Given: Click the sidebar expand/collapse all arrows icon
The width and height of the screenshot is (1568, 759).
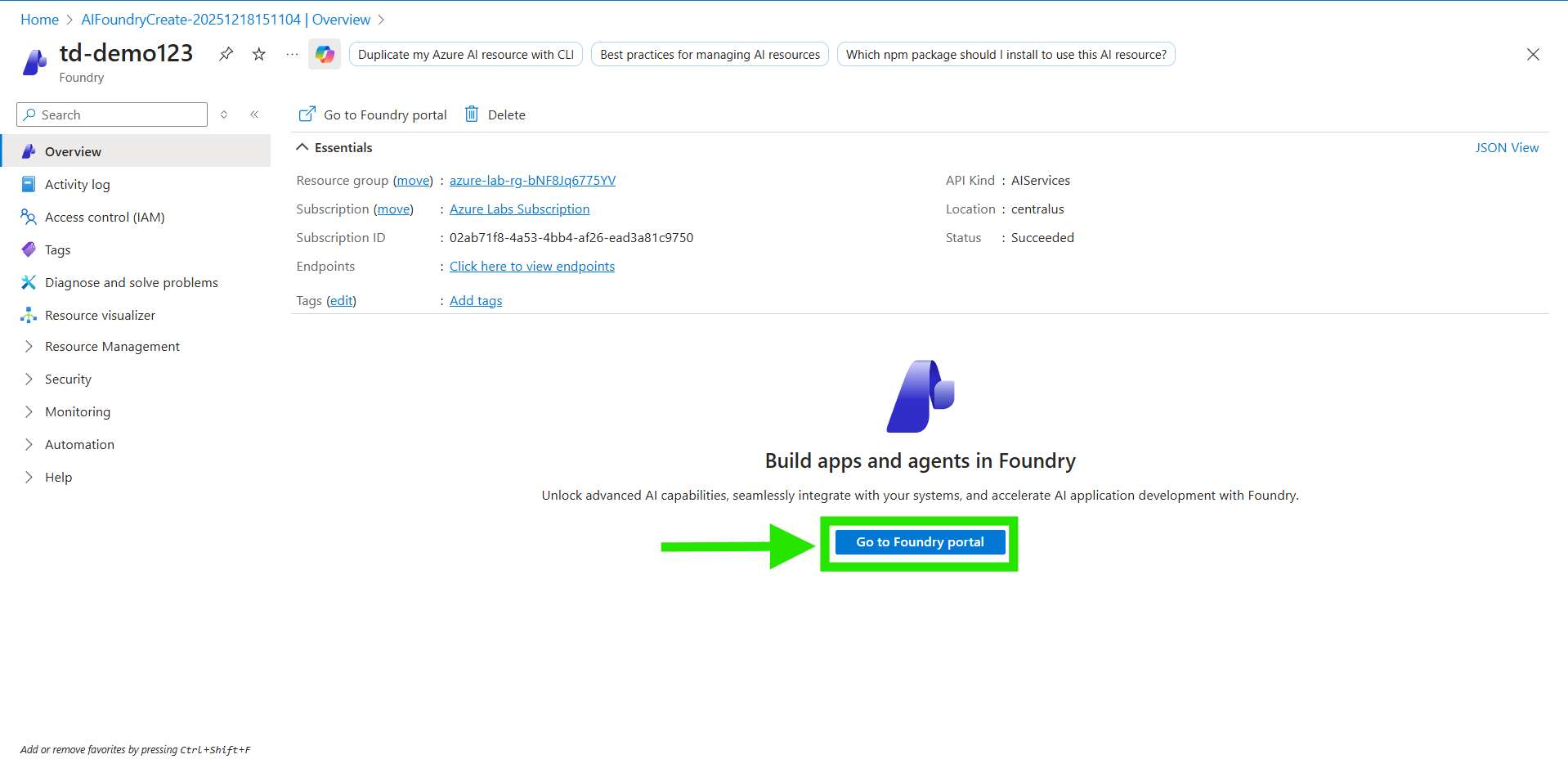Looking at the screenshot, I should click(x=224, y=115).
